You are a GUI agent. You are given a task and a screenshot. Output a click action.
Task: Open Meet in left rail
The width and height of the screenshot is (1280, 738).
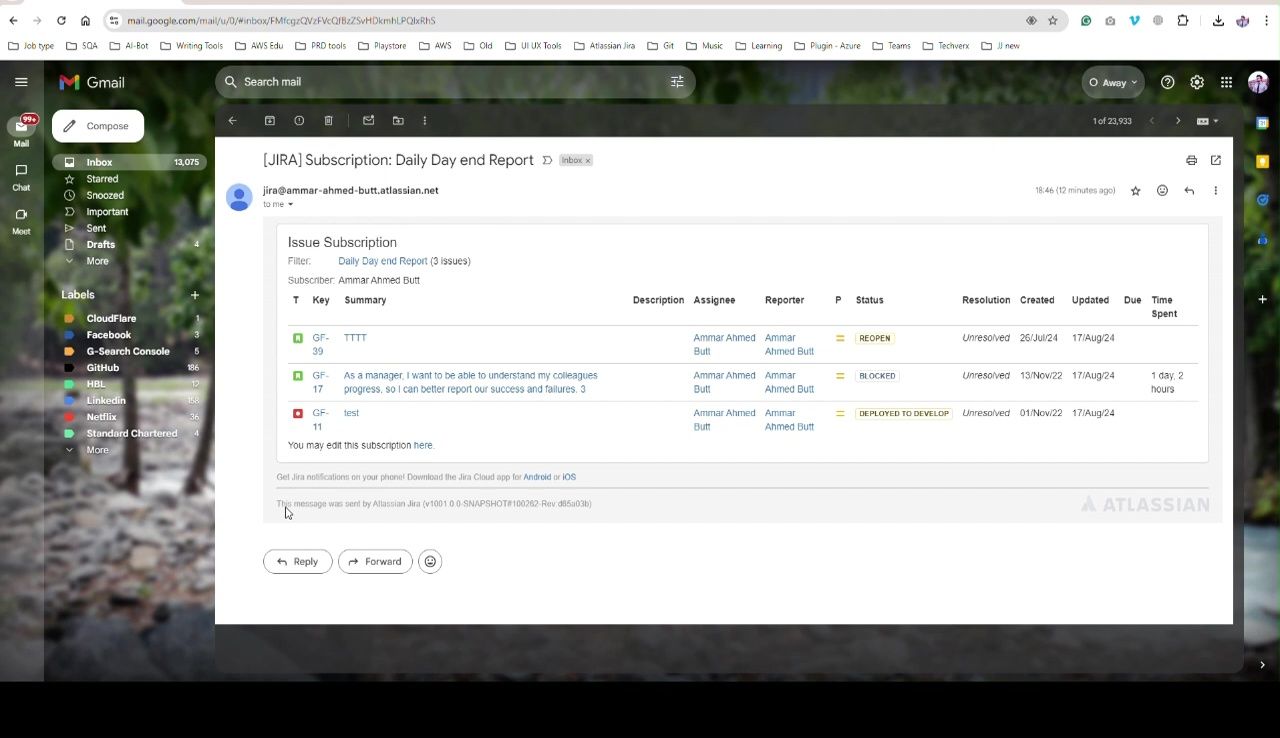click(21, 221)
